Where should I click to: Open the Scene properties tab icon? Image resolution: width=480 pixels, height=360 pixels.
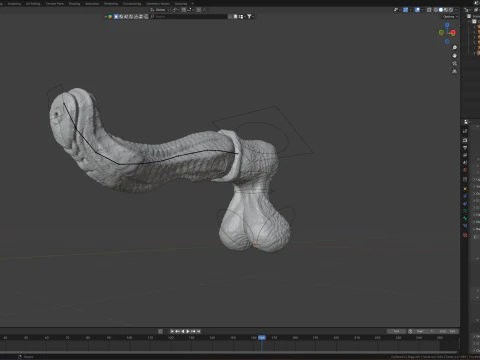pyautogui.click(x=465, y=162)
